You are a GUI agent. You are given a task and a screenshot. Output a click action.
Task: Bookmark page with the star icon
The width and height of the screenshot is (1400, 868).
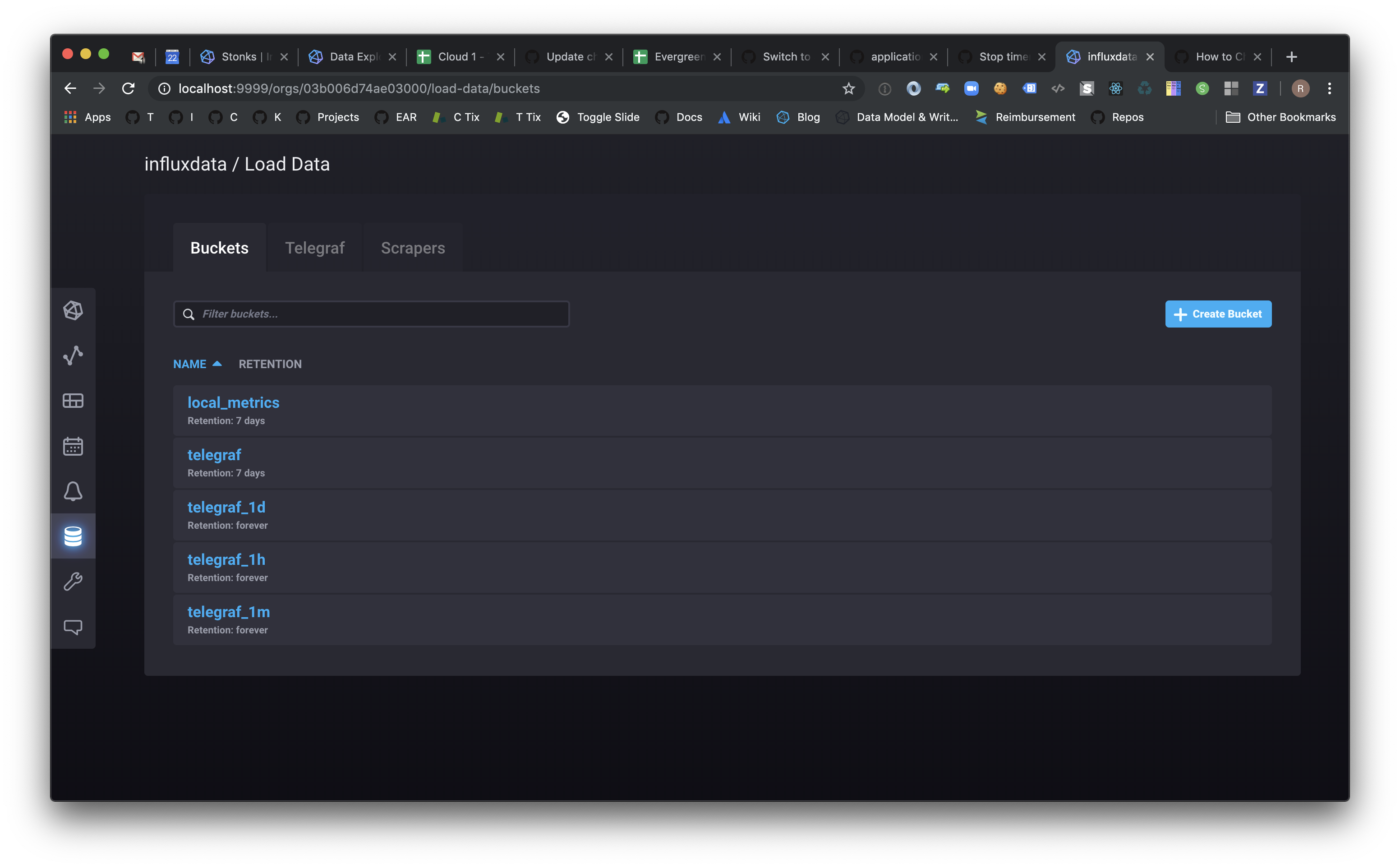pyautogui.click(x=848, y=88)
